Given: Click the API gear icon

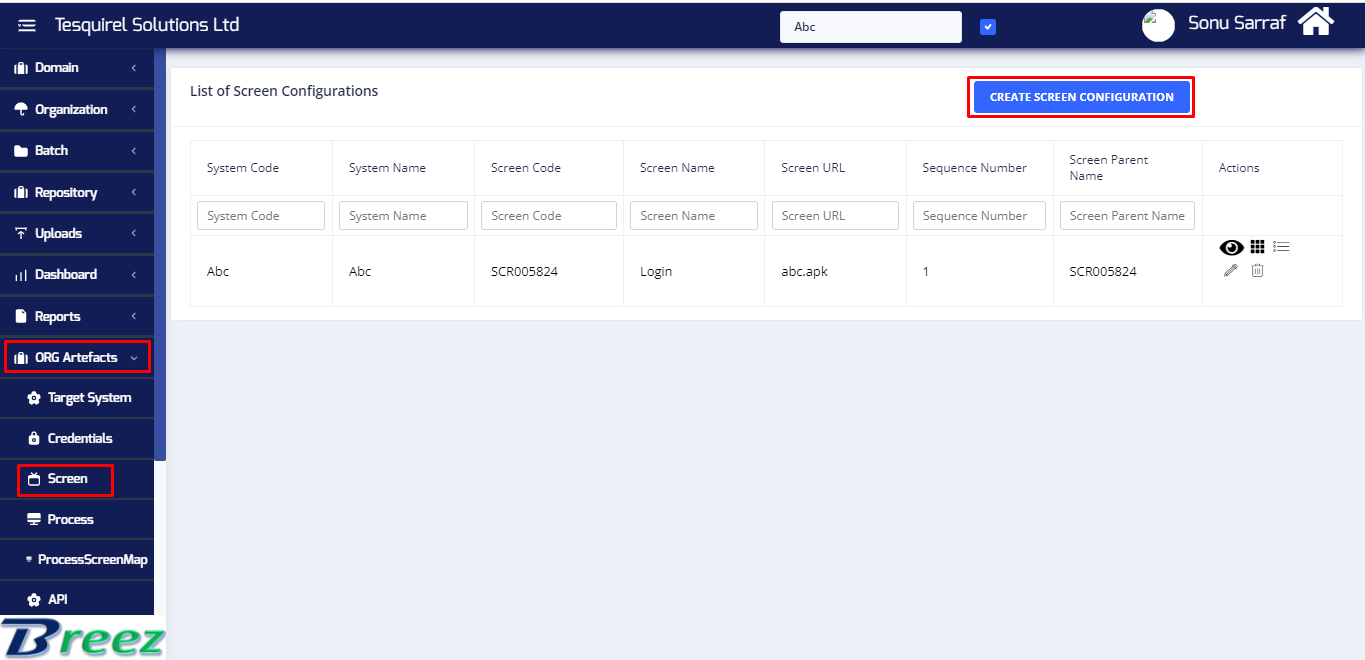Looking at the screenshot, I should [34, 600].
